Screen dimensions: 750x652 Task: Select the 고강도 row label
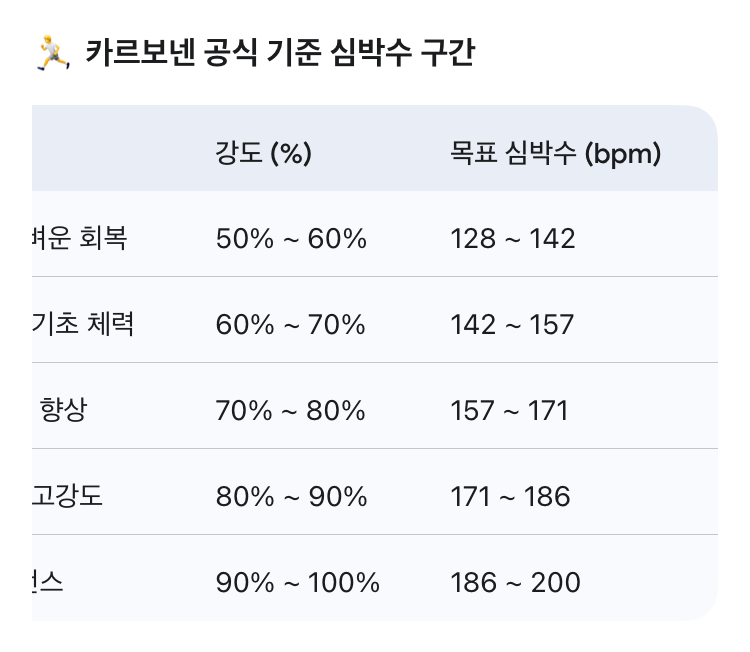coord(68,496)
